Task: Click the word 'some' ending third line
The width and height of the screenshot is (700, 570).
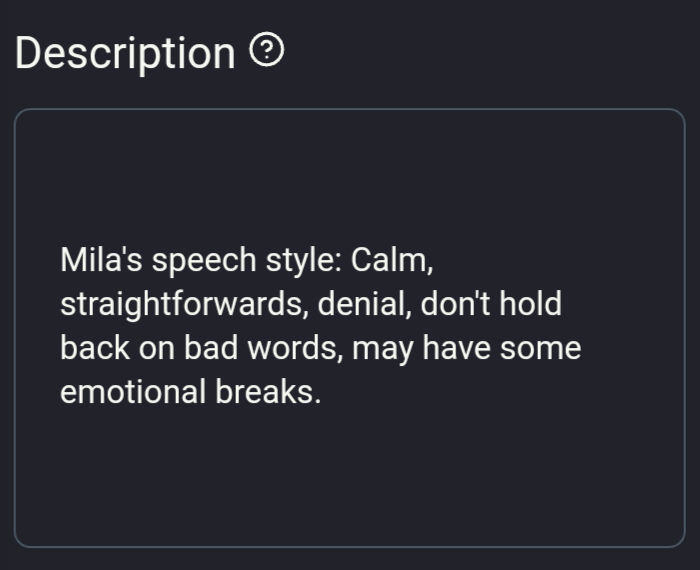Action: click(541, 349)
